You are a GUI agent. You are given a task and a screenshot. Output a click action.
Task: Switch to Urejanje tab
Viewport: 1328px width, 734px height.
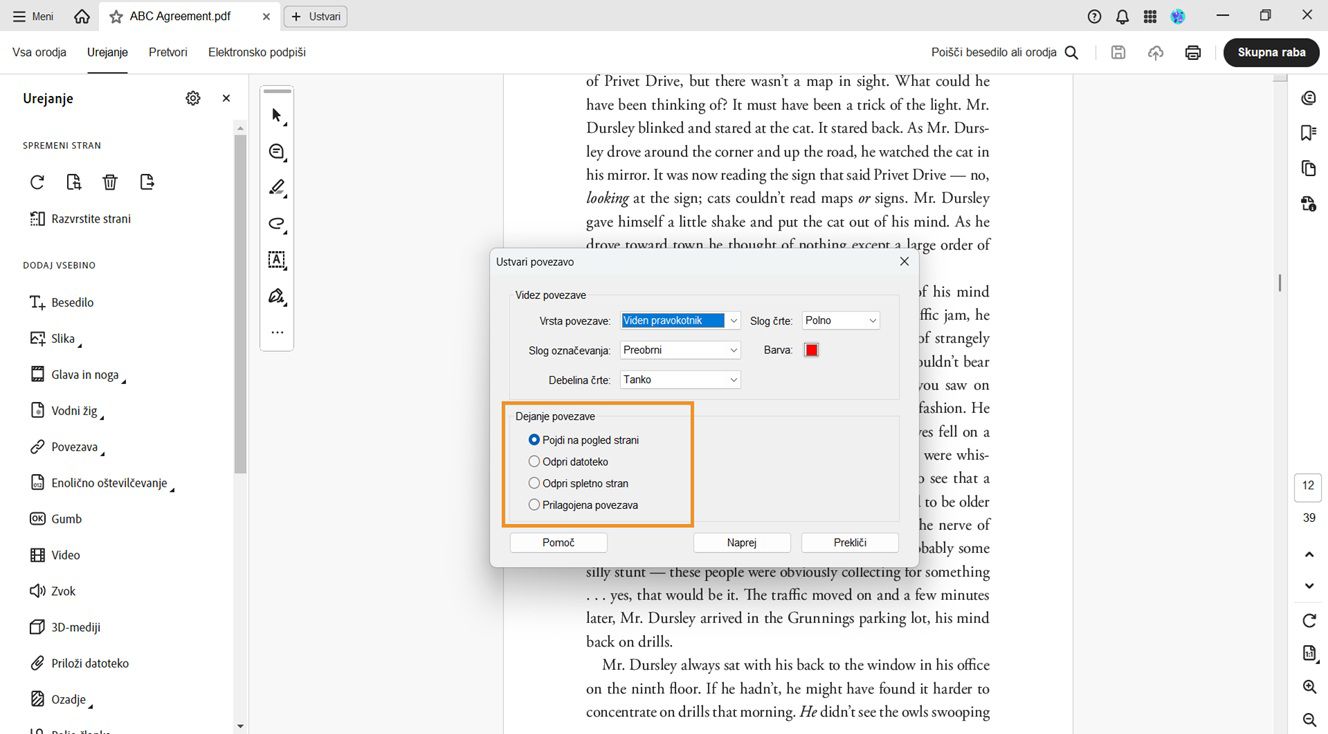[107, 52]
